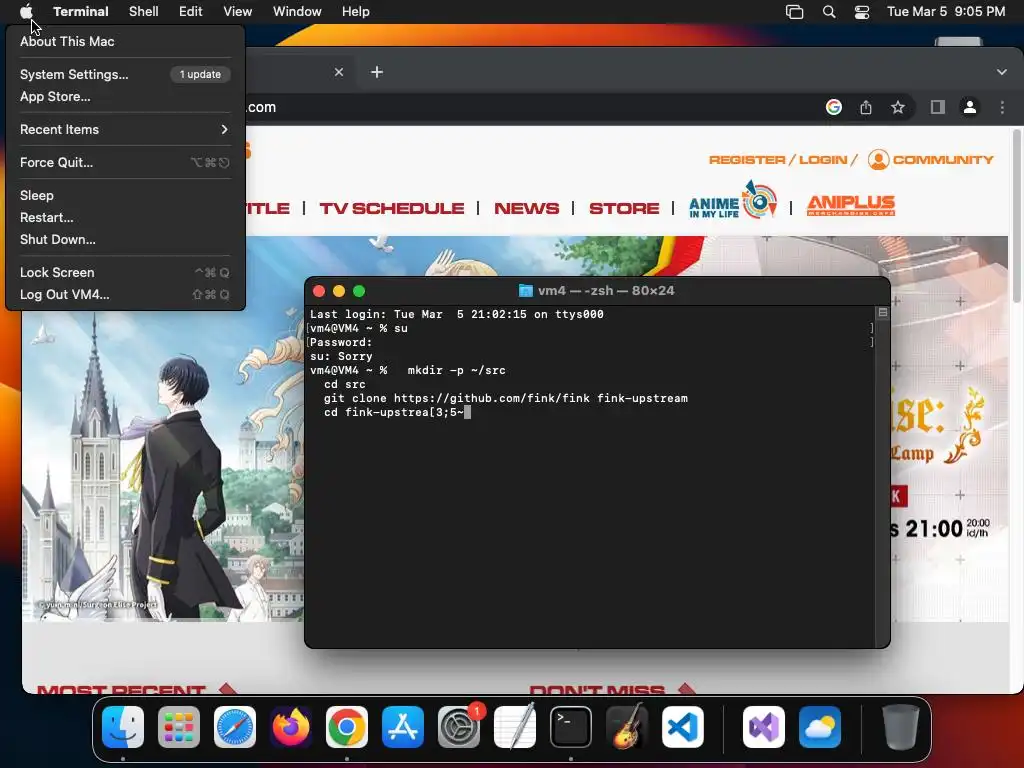1024x768 pixels.
Task: Open the Trash in the Dock
Action: [x=901, y=727]
